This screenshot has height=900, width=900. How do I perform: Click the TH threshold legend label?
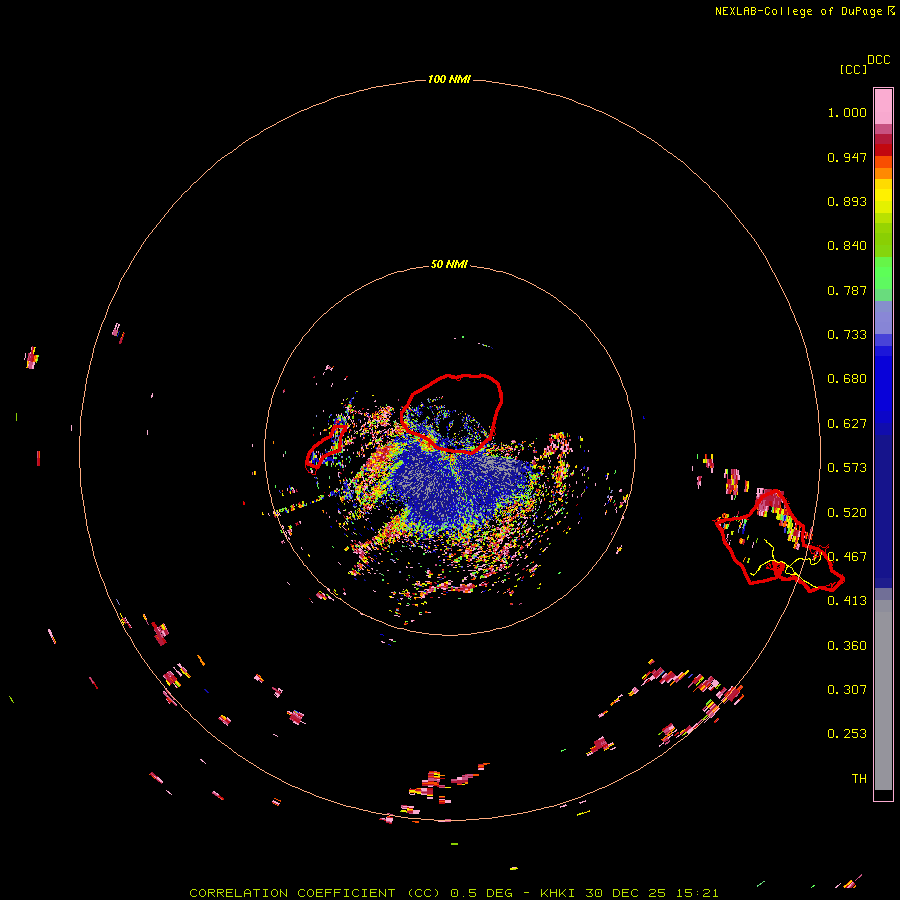pyautogui.click(x=859, y=779)
